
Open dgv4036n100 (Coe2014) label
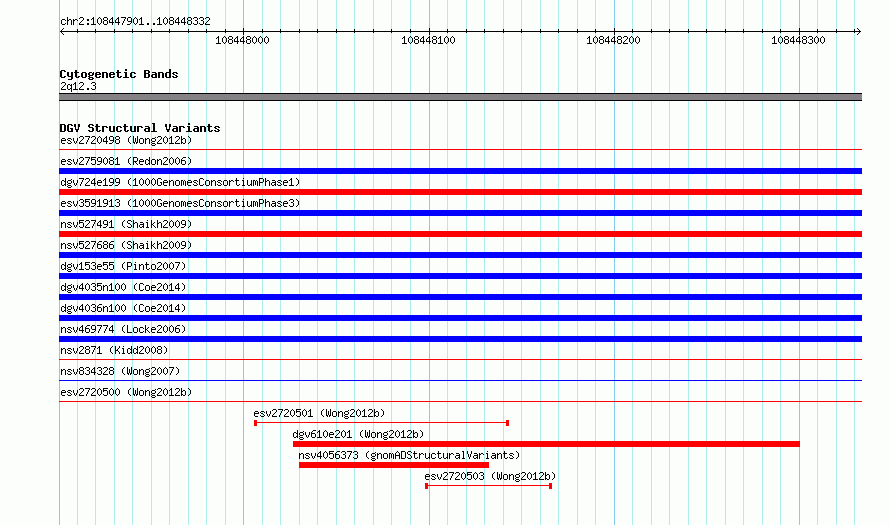(123, 308)
